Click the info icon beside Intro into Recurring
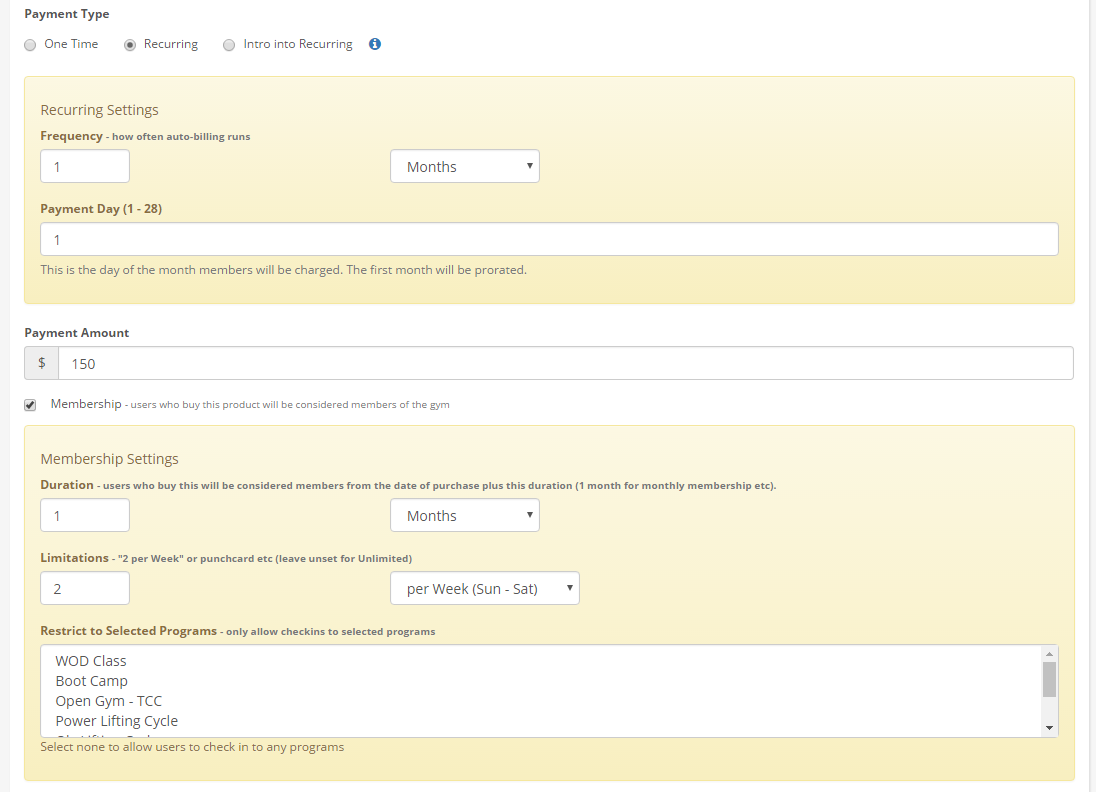The height and width of the screenshot is (792, 1096). [x=375, y=44]
